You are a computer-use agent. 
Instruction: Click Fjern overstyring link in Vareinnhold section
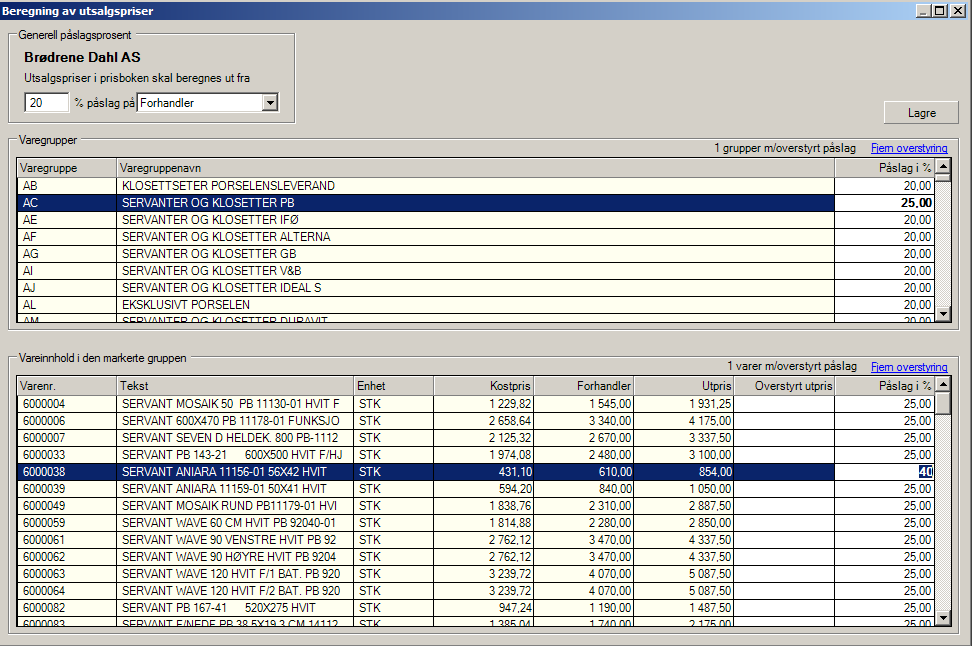(x=909, y=367)
